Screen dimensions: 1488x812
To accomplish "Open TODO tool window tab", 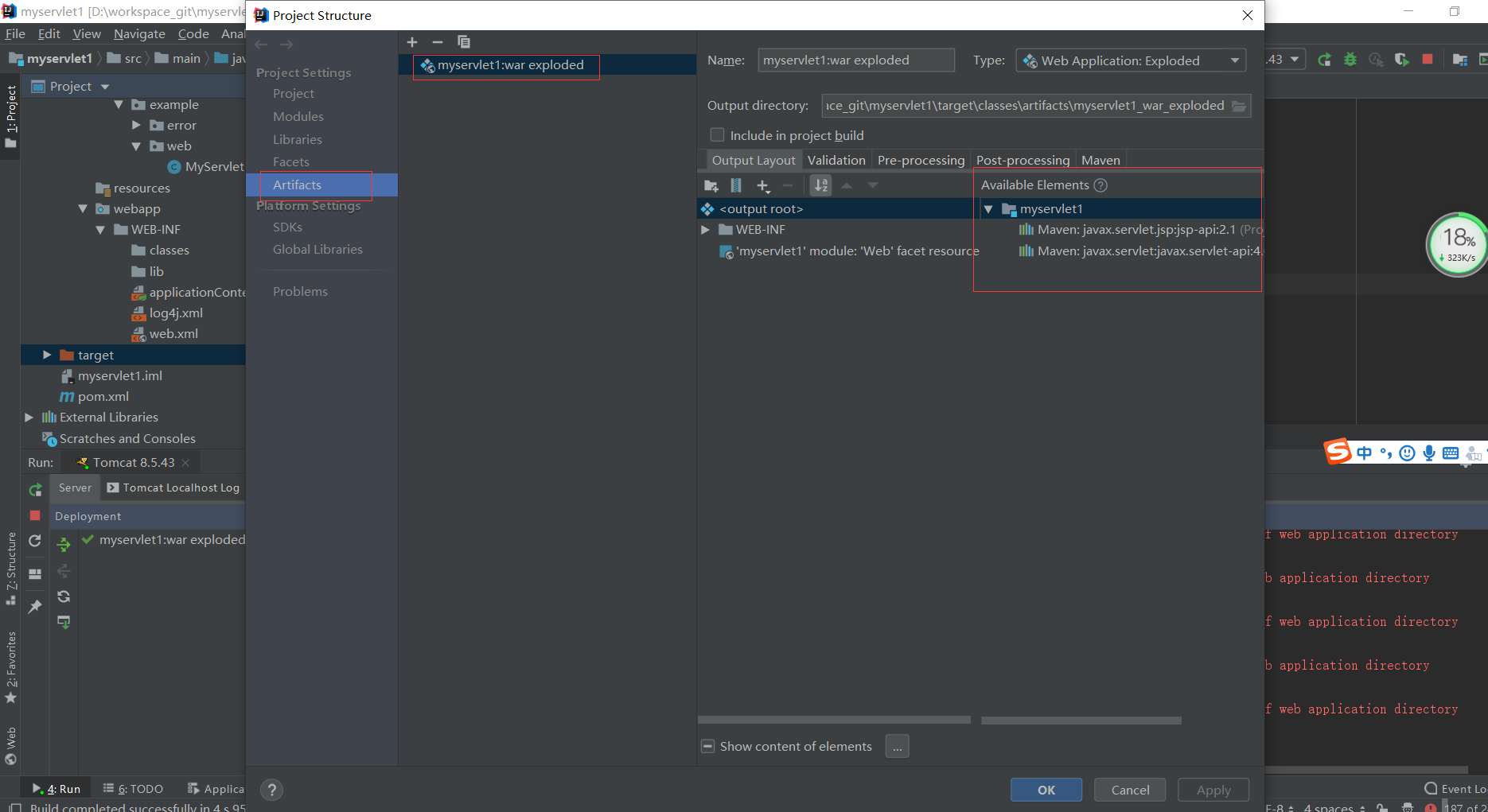I will pos(134,788).
